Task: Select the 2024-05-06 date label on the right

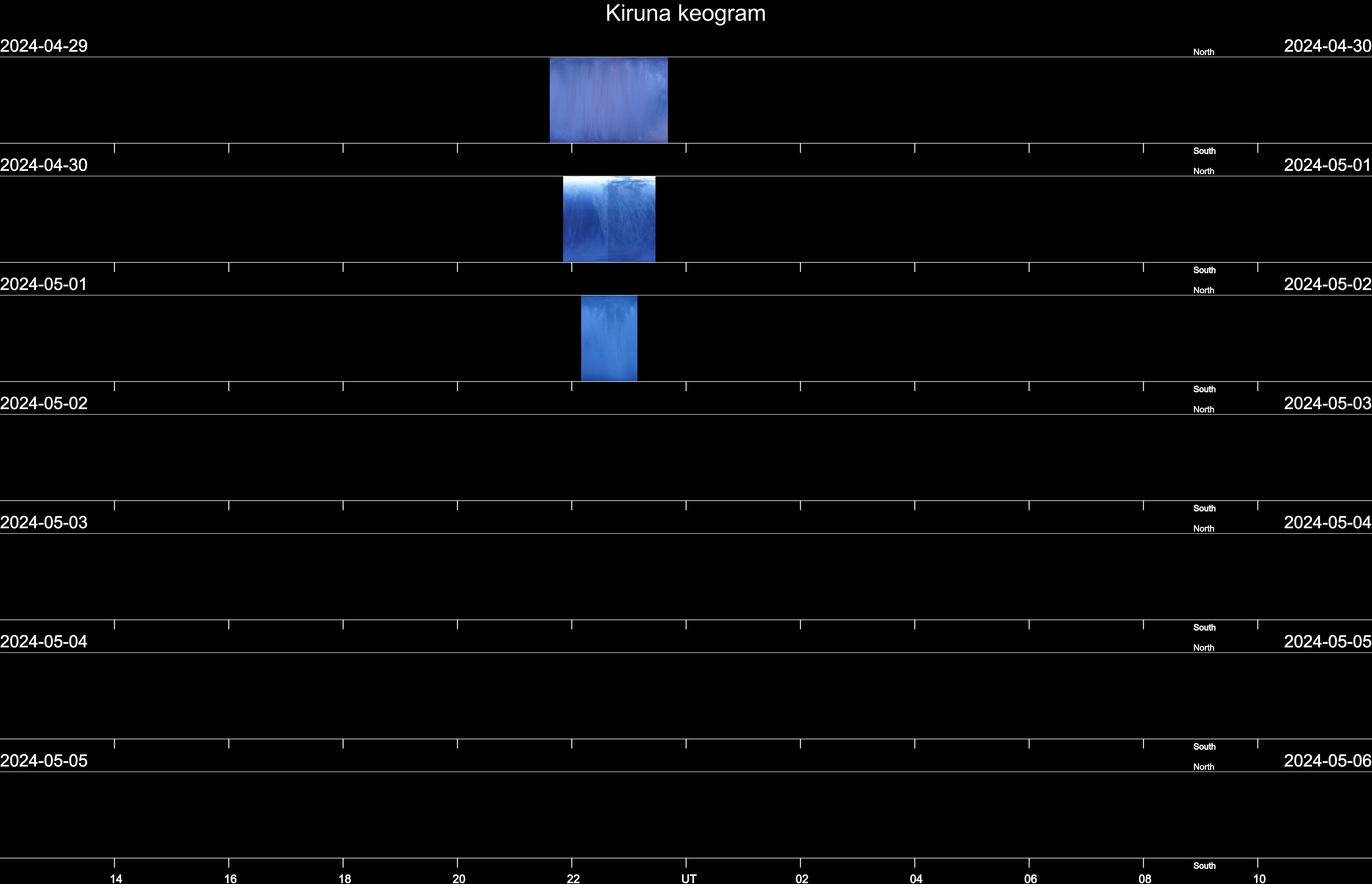Action: pyautogui.click(x=1328, y=761)
